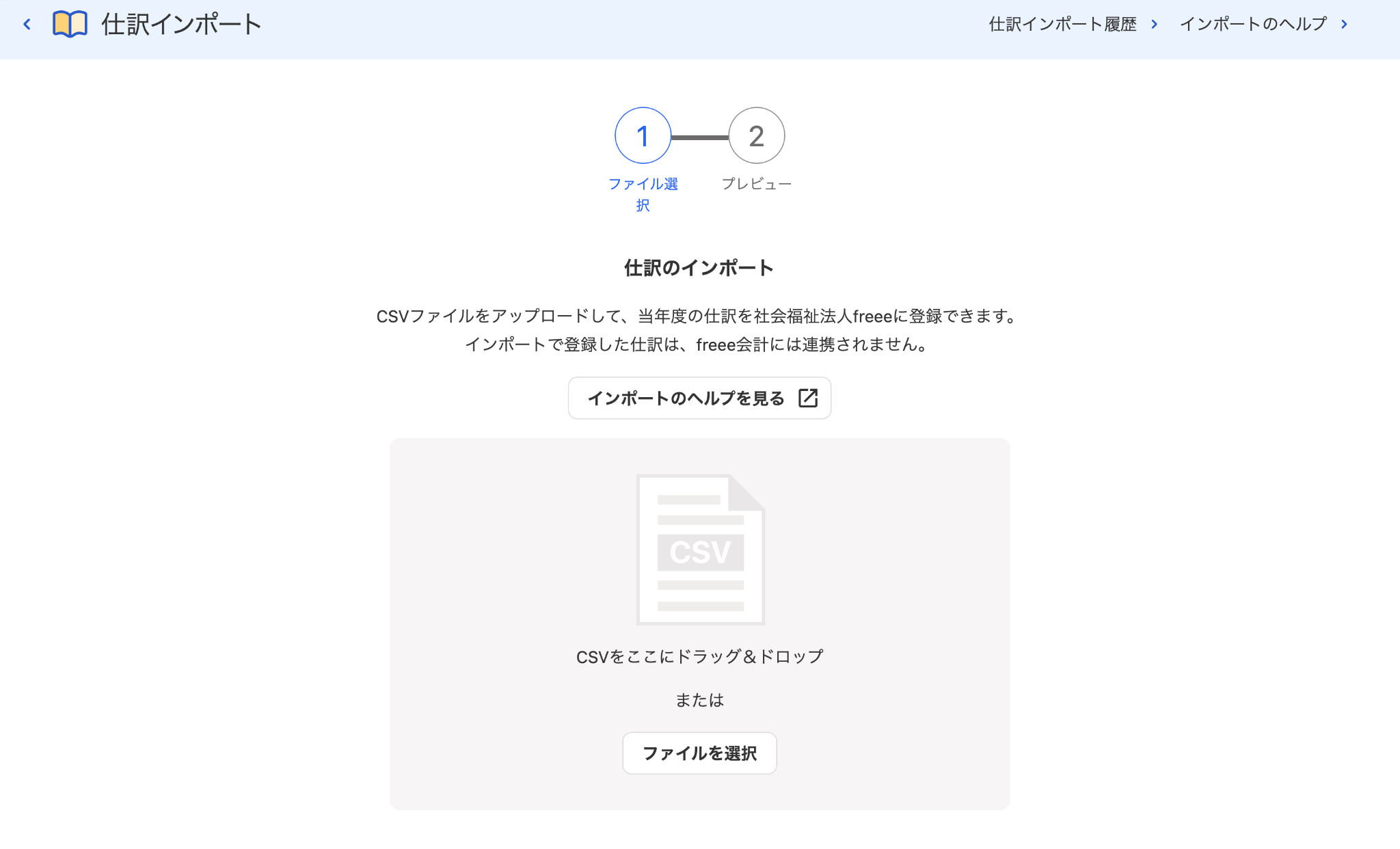Open 仕訳インポート履歴 link

pos(1062,24)
